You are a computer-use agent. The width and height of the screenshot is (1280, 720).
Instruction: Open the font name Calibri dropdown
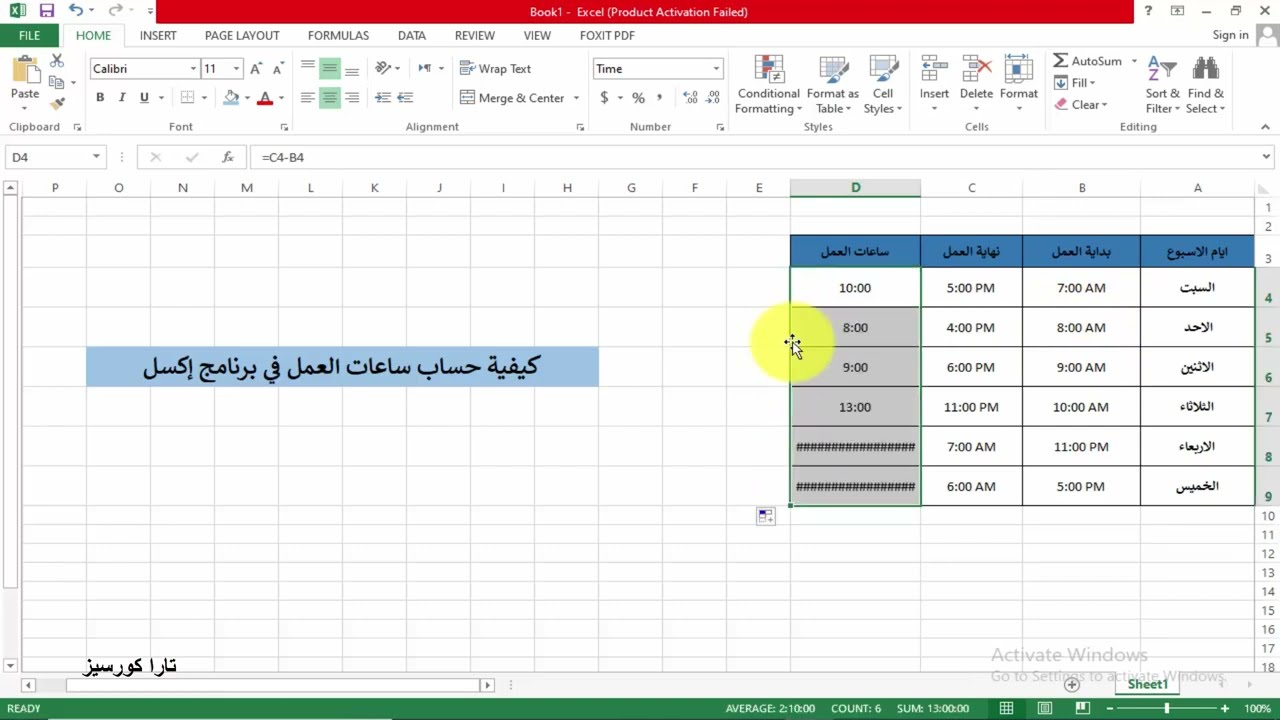[193, 69]
